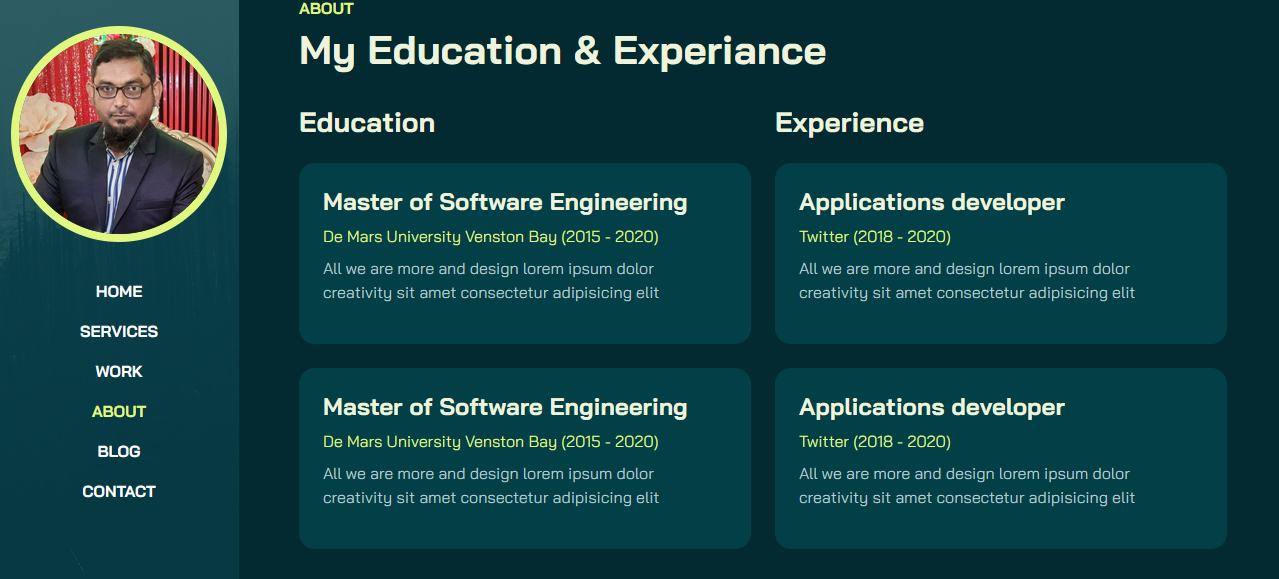Open the CONTACT sidebar link
Image resolution: width=1279 pixels, height=579 pixels.
[x=119, y=491]
